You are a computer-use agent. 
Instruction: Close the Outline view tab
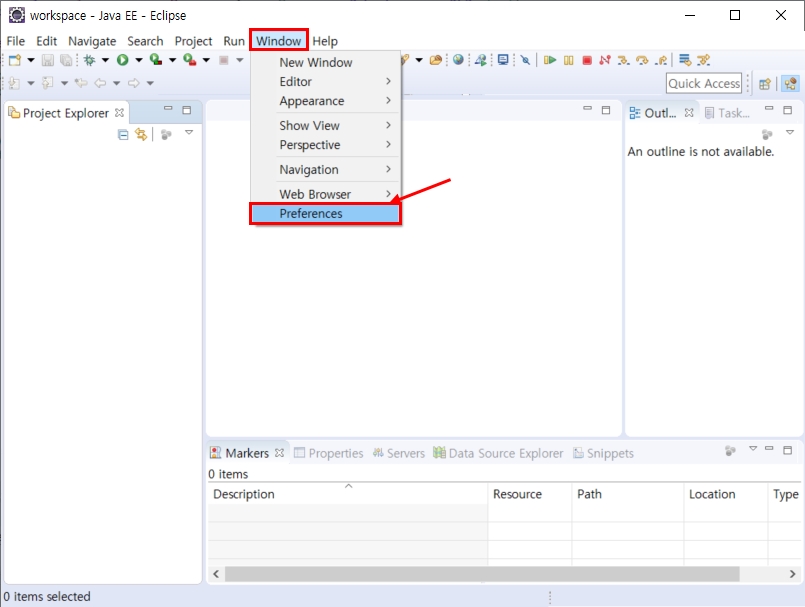[x=689, y=112]
